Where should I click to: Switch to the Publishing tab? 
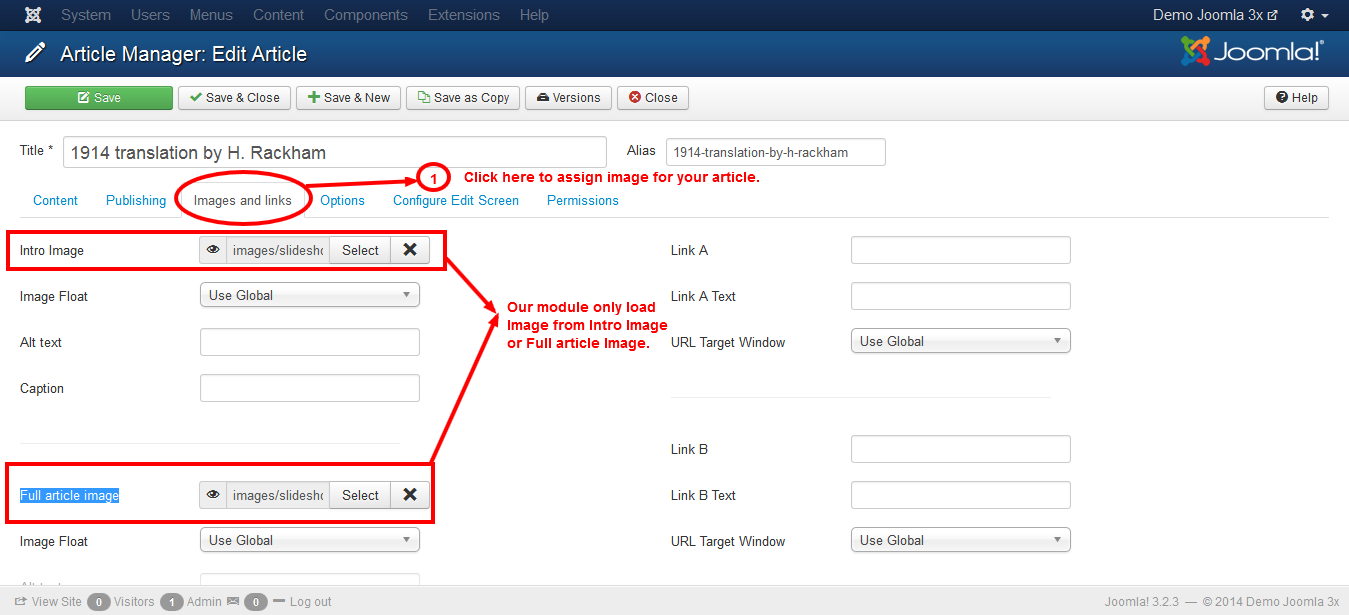[x=136, y=200]
